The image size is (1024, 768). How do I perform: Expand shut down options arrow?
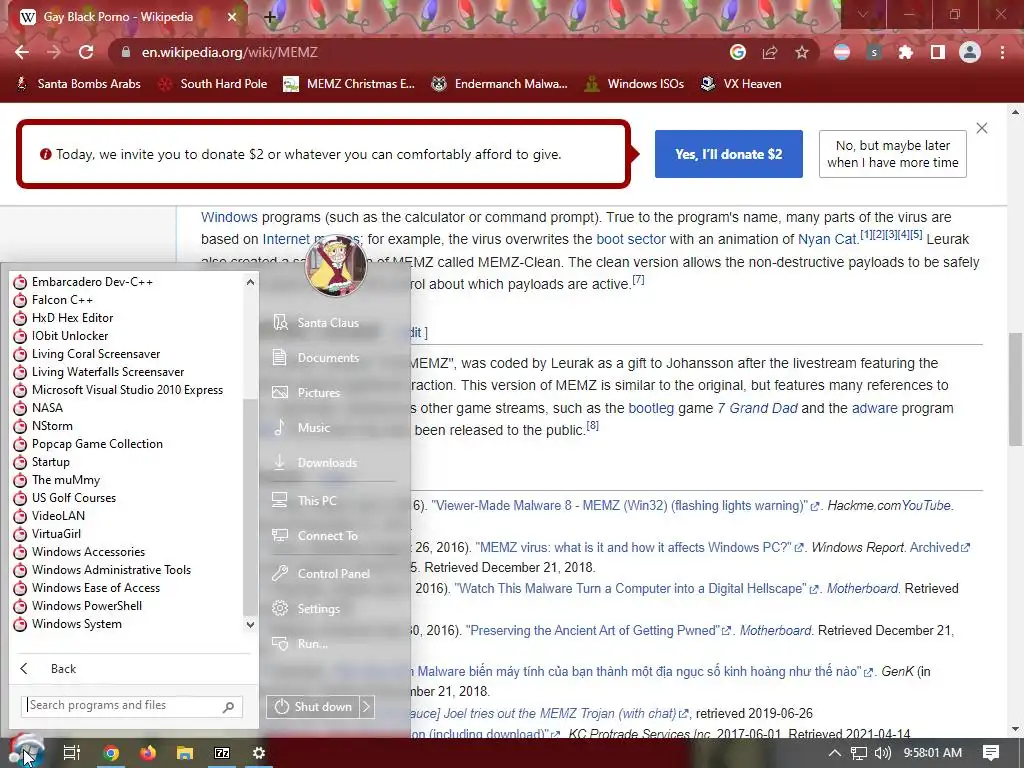(x=367, y=707)
